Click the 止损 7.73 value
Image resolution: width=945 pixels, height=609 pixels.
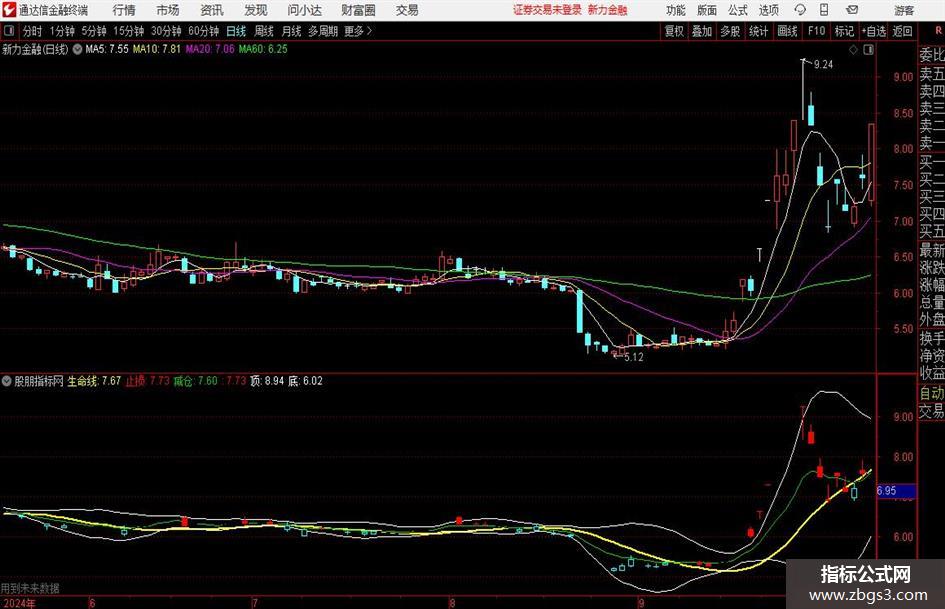pos(147,381)
